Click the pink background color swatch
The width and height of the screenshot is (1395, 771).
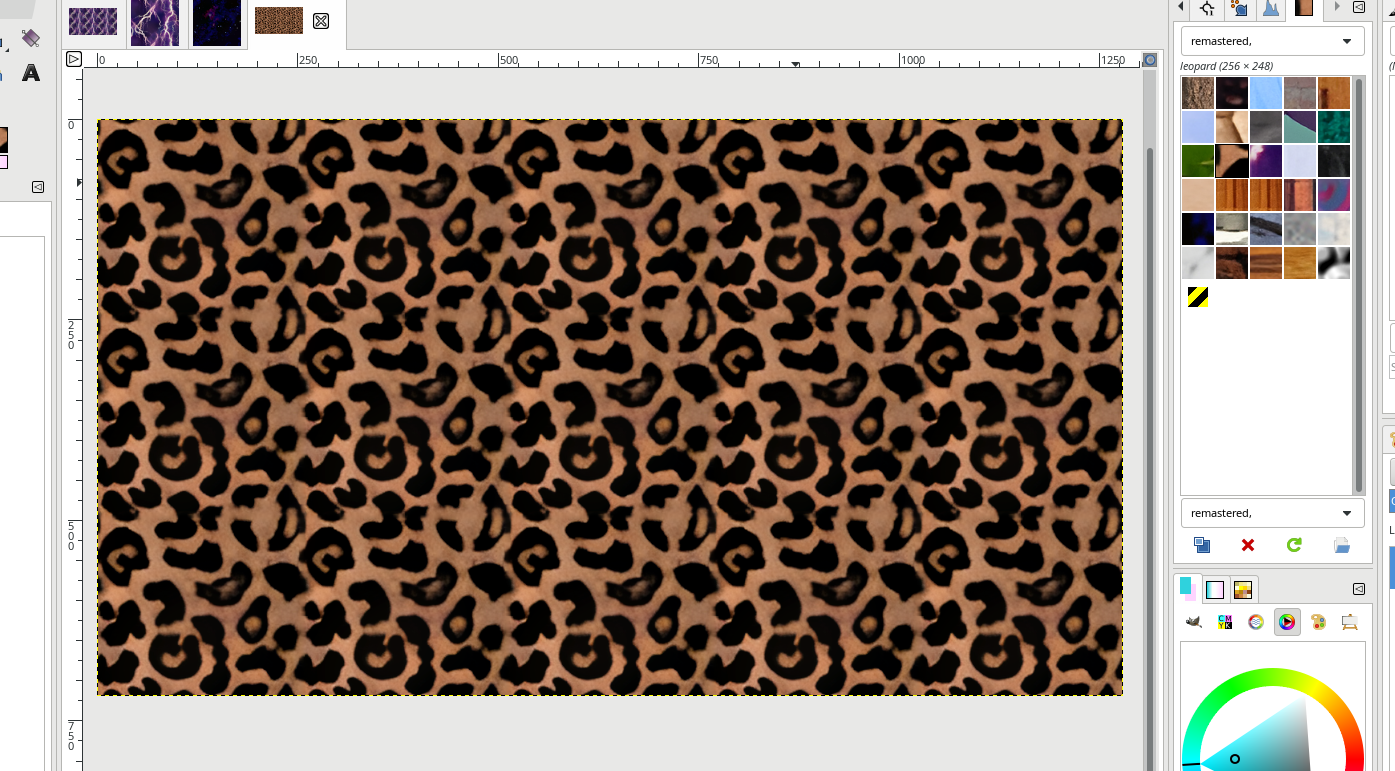pos(3,162)
